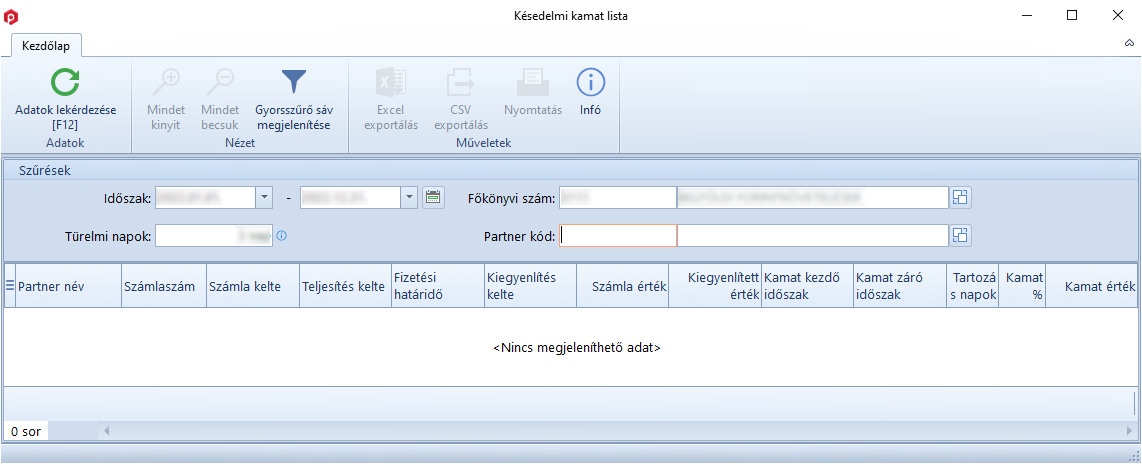Click horizontal scrollbar right arrow
The width and height of the screenshot is (1142, 464).
click(x=1130, y=431)
